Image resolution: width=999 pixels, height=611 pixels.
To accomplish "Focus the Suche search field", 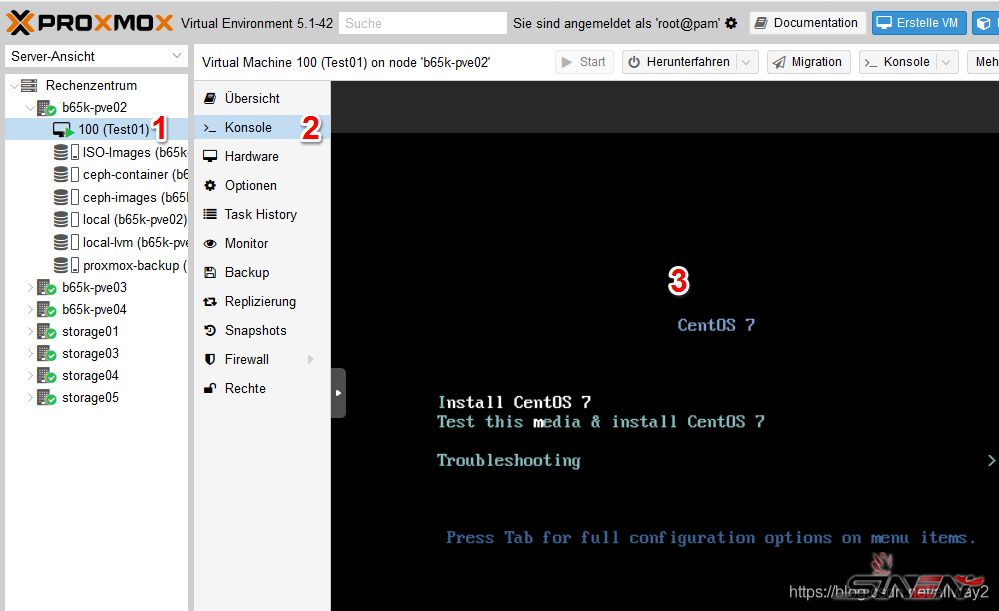I will point(422,24).
